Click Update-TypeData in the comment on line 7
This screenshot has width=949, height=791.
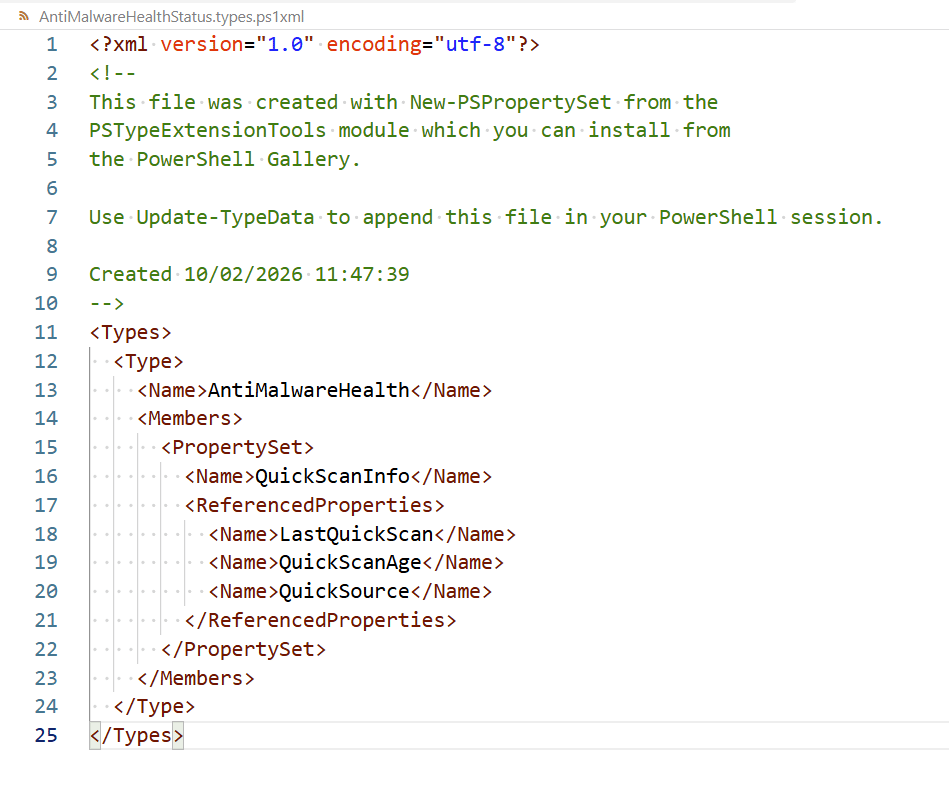pyautogui.click(x=226, y=217)
